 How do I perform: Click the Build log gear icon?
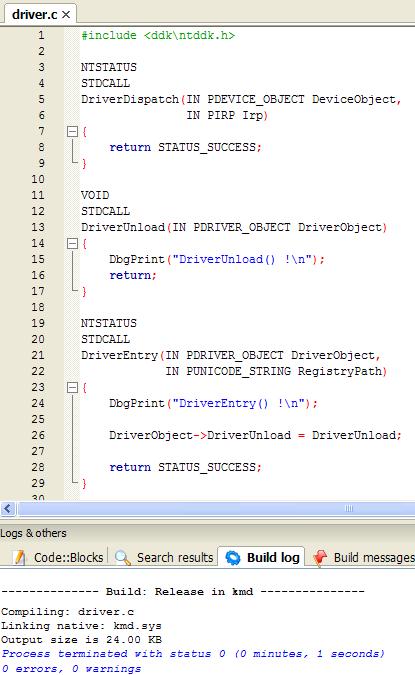click(233, 557)
